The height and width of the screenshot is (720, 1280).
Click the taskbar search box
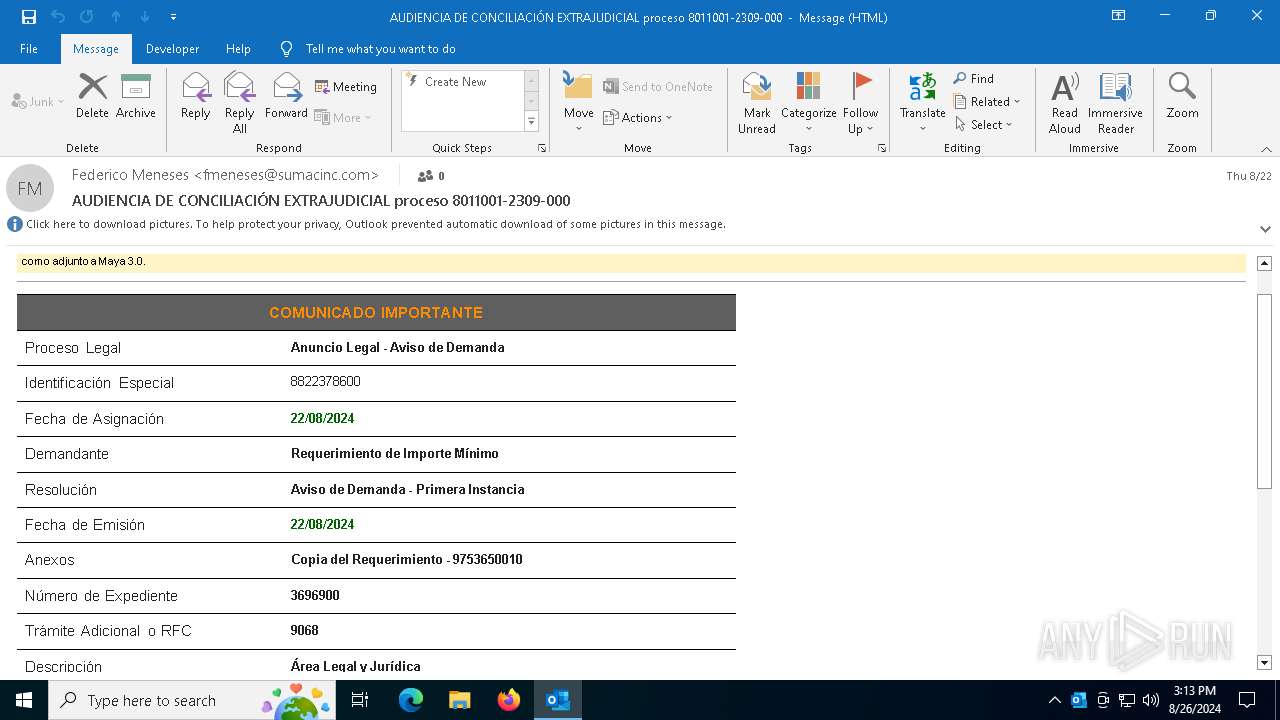[192, 700]
